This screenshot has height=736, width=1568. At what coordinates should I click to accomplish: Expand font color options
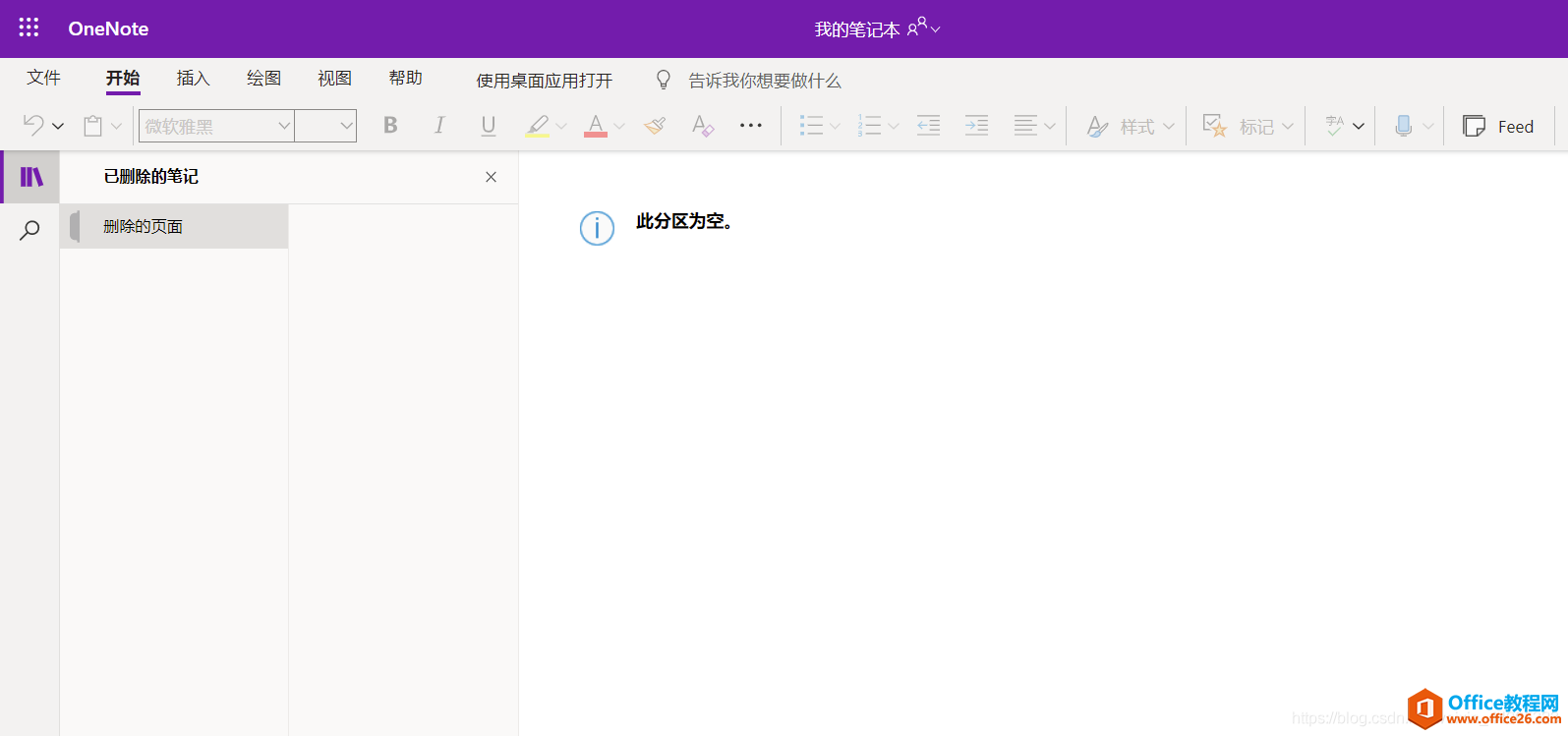(x=619, y=126)
